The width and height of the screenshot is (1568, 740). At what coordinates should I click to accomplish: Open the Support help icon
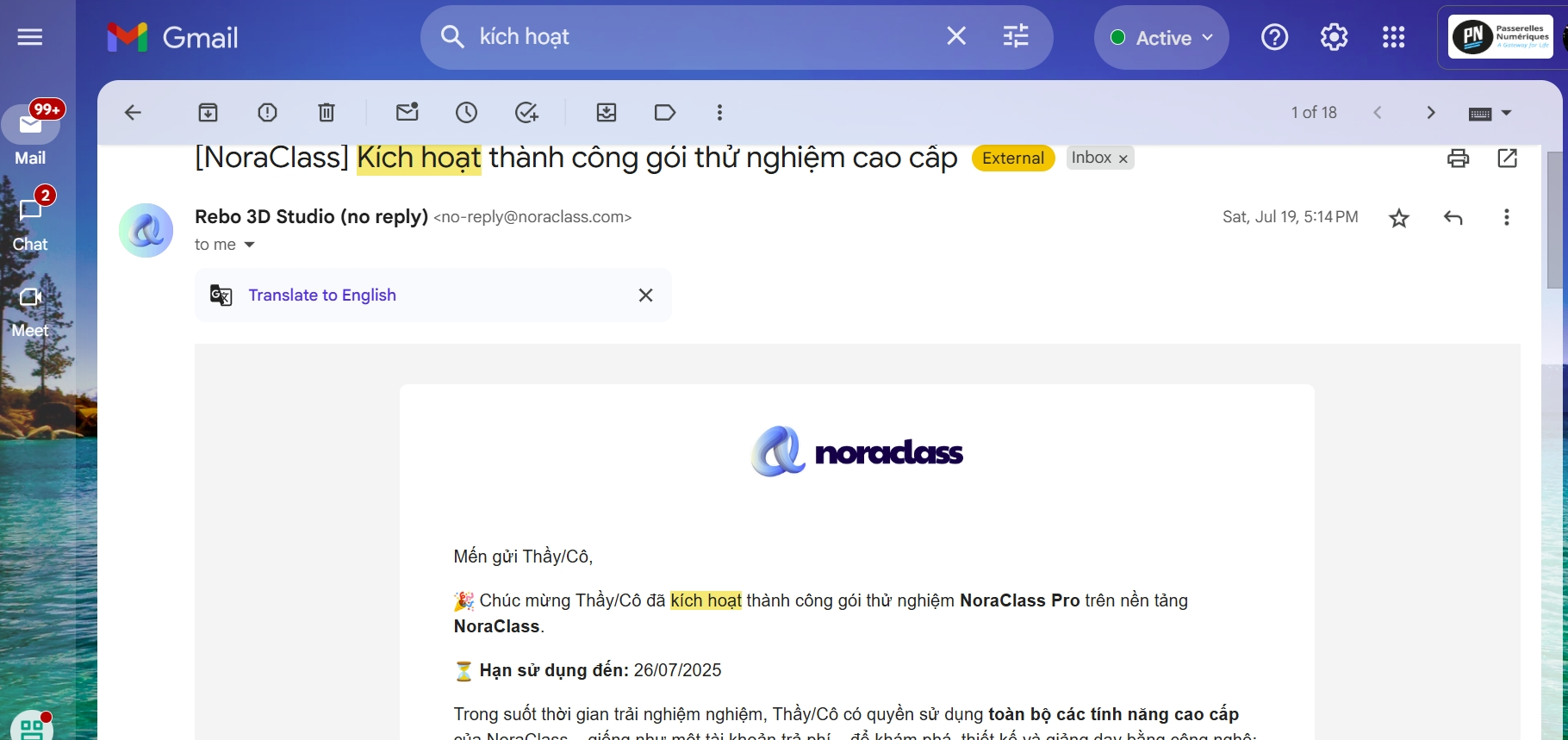(1274, 37)
